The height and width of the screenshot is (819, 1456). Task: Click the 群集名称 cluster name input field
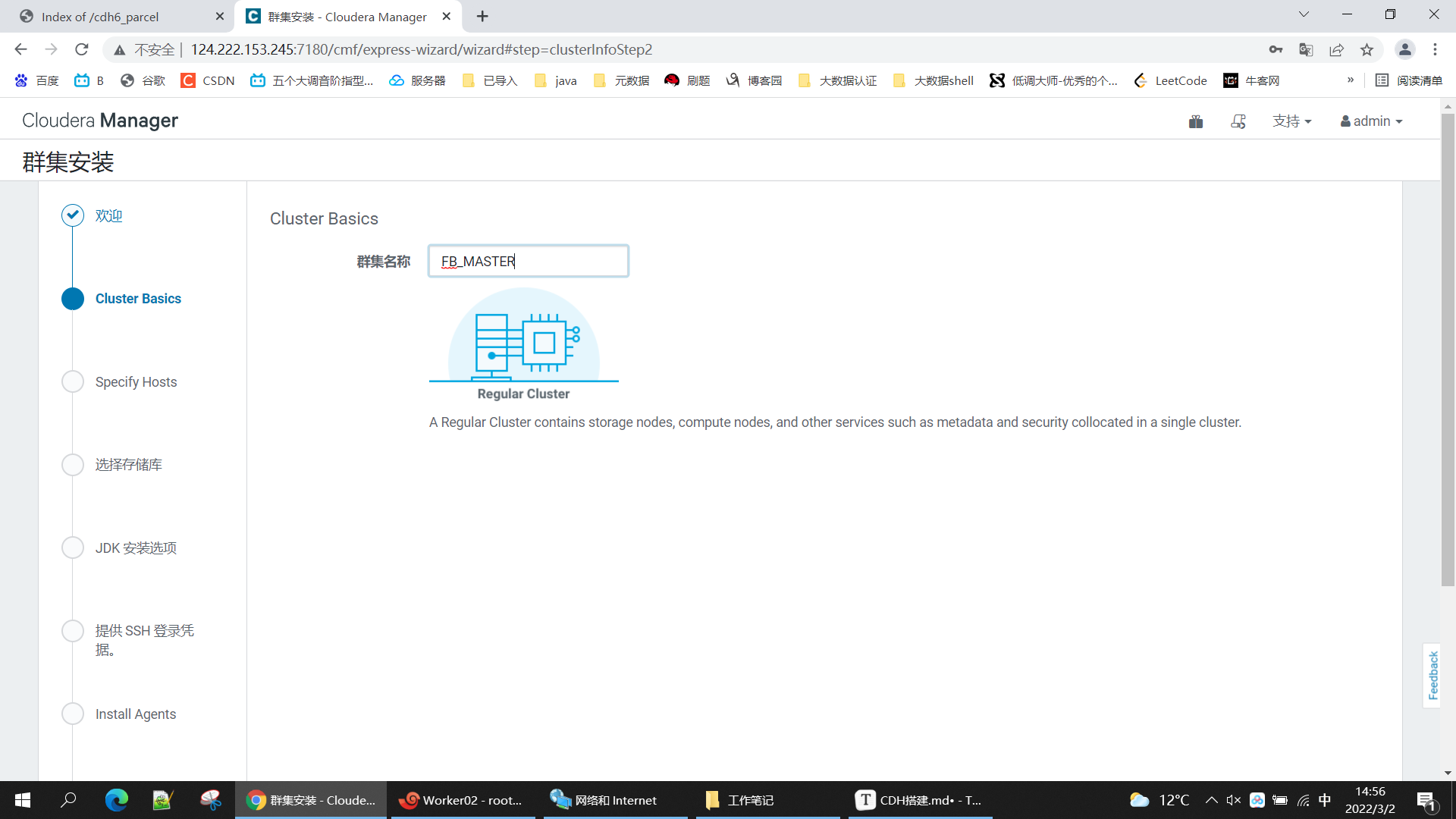tap(529, 261)
